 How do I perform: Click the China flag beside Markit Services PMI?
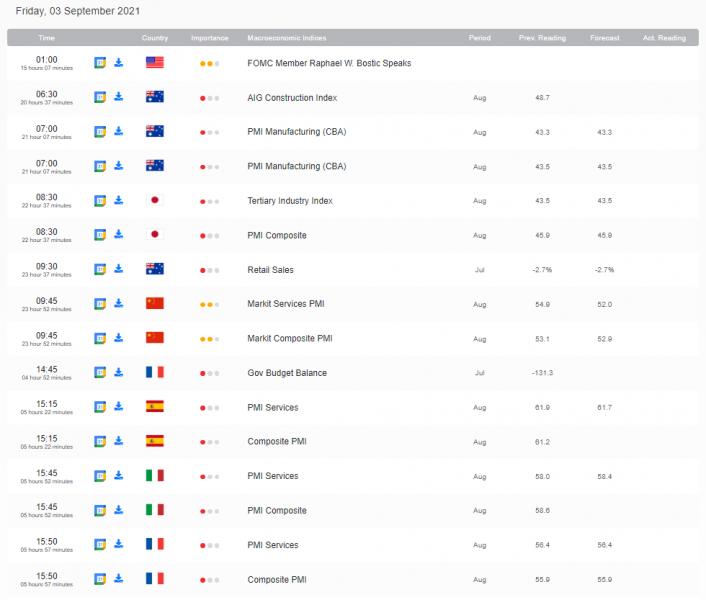click(x=155, y=303)
